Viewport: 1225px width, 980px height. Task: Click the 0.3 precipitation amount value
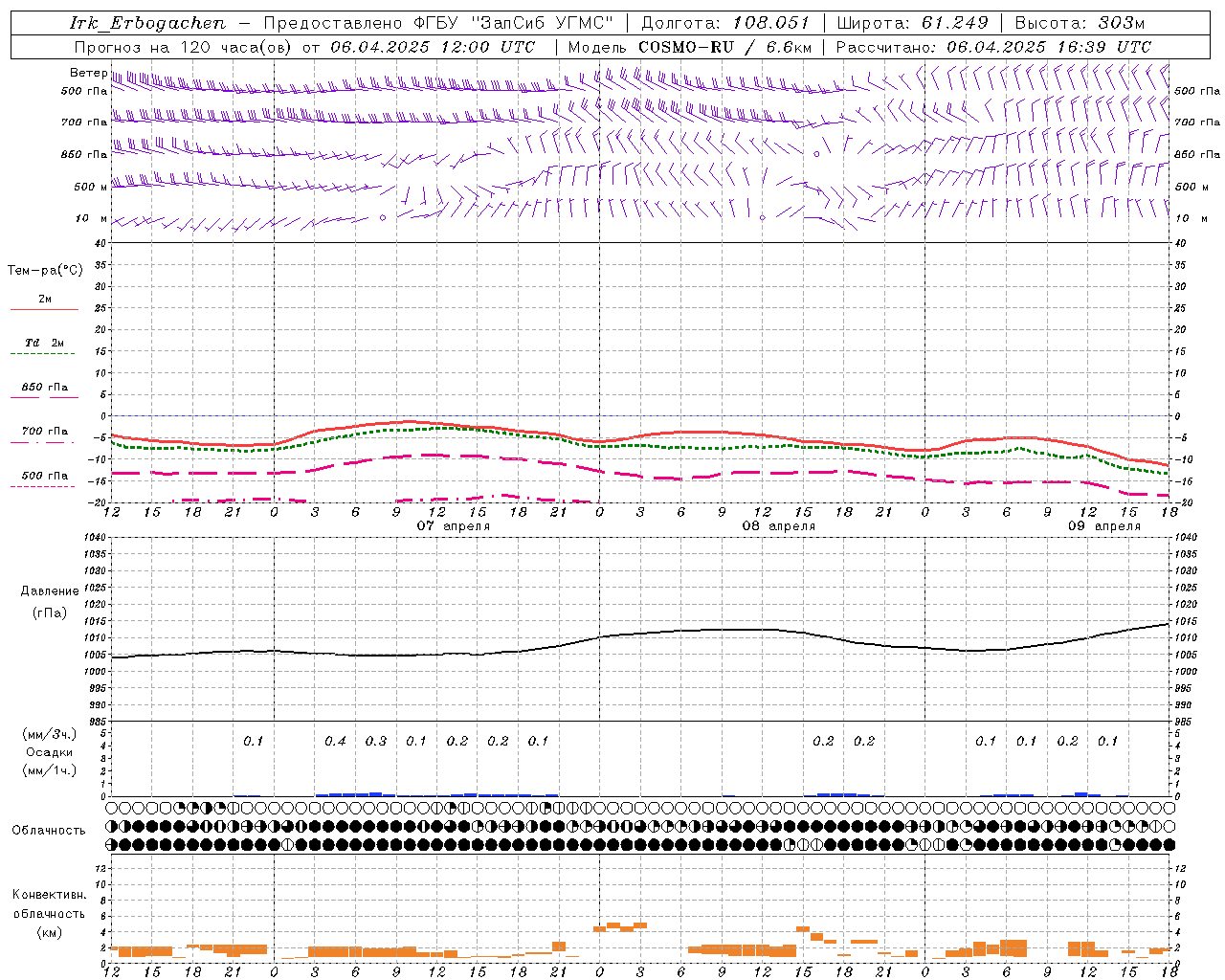[x=376, y=742]
